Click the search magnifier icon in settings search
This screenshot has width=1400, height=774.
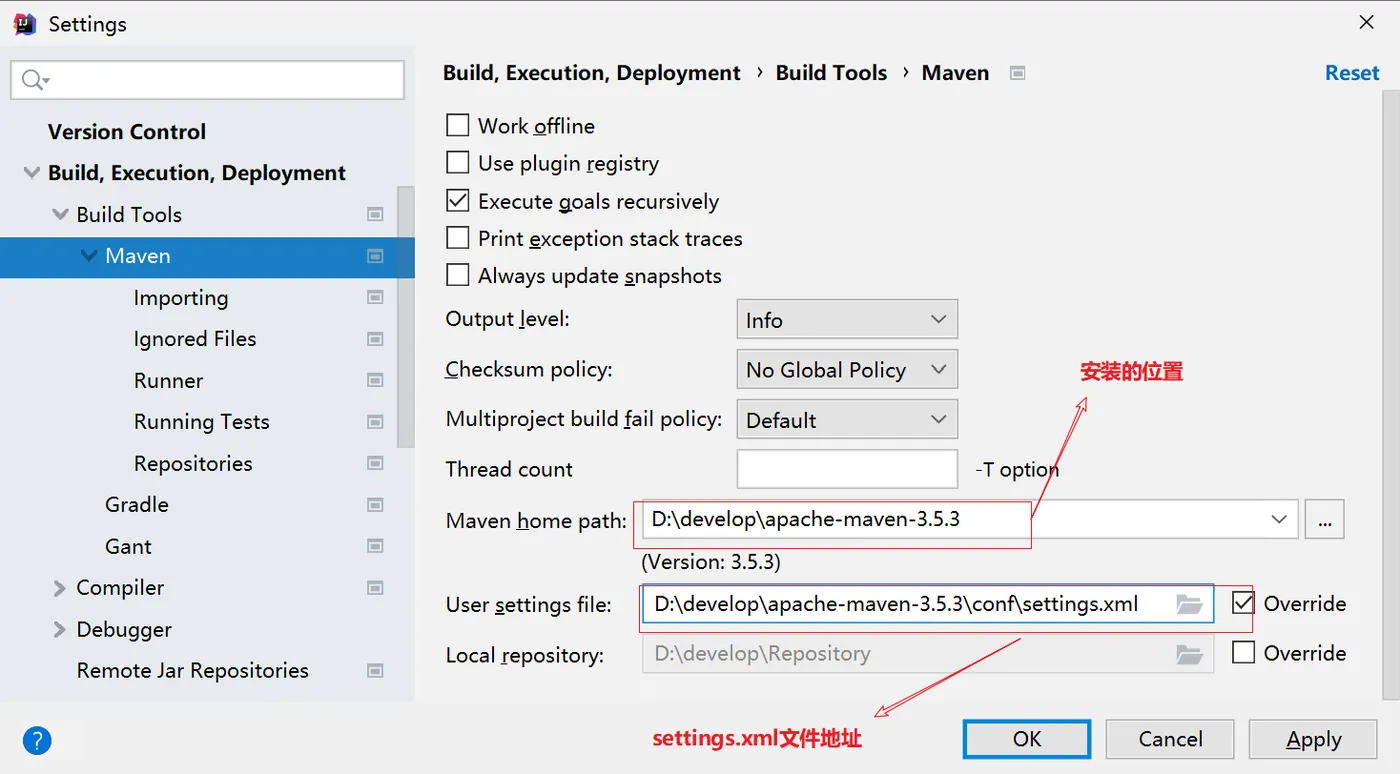(x=34, y=80)
